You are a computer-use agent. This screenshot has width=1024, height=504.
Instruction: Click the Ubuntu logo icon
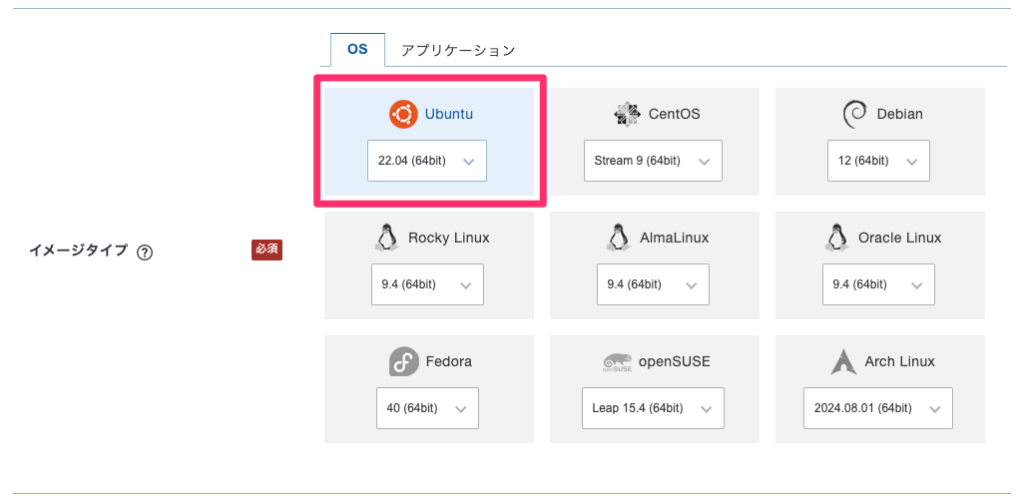tap(403, 115)
